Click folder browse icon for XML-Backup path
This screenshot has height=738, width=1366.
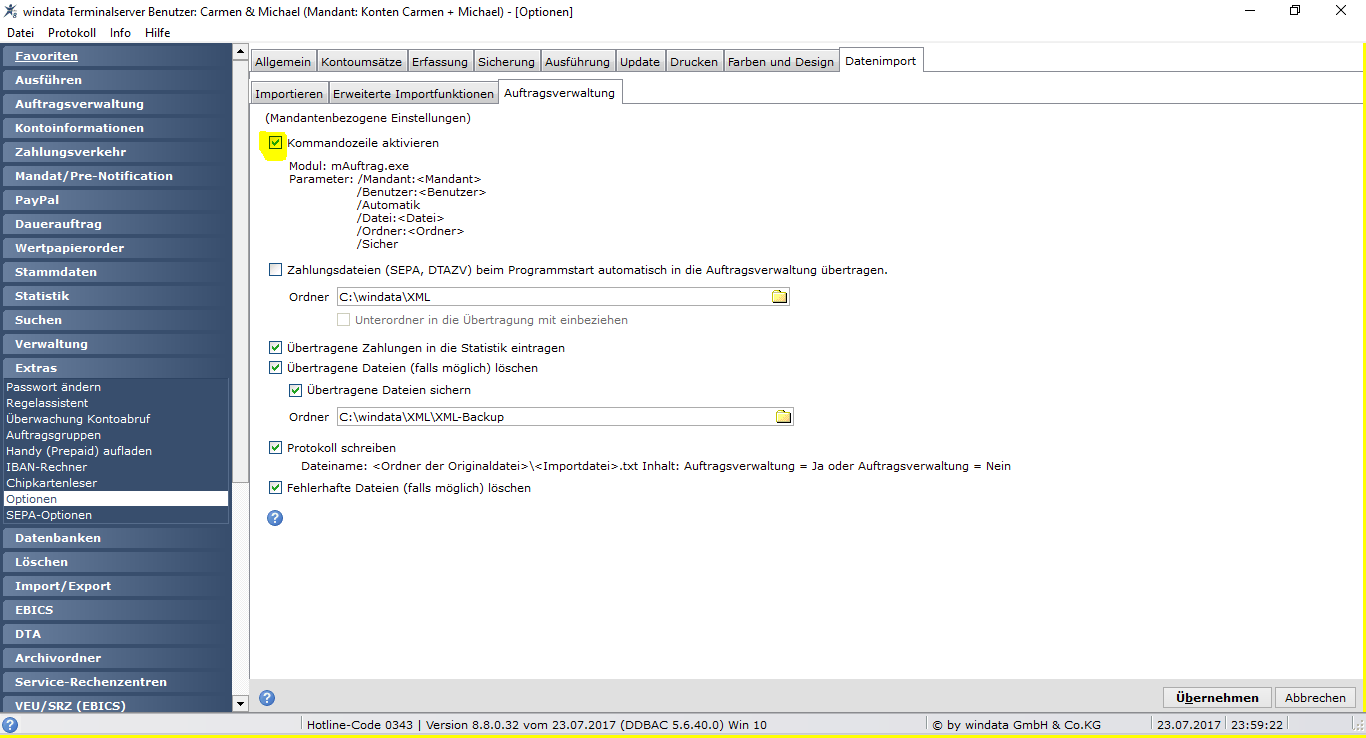[x=784, y=417]
